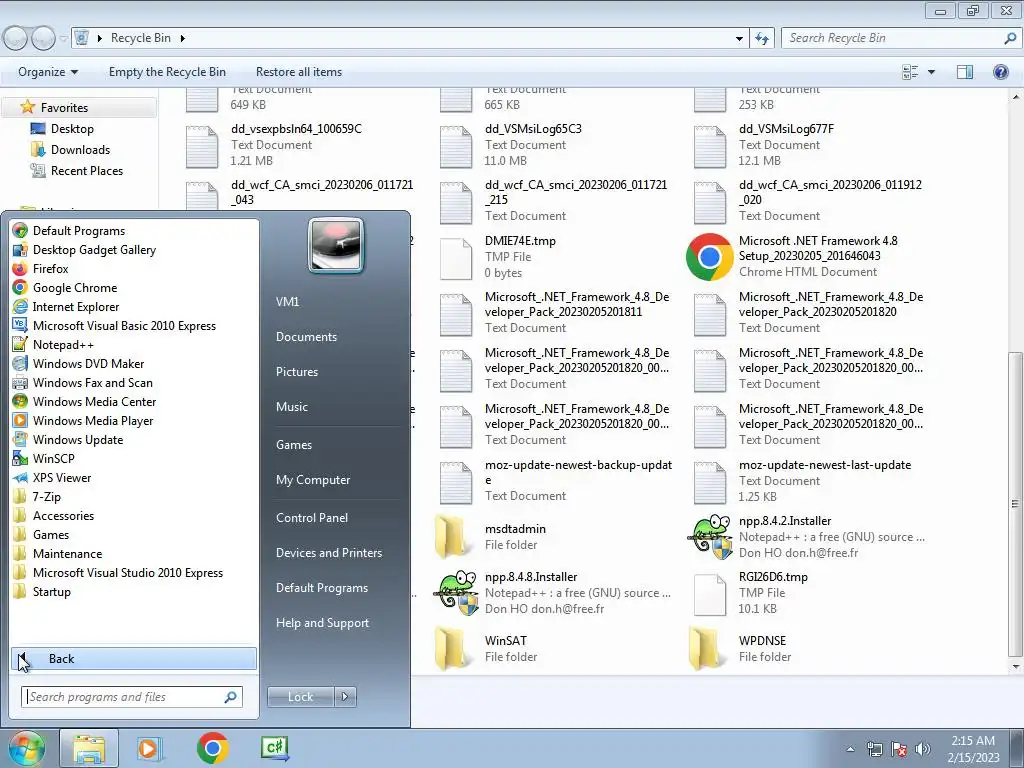Open the shutdown options arrow next to Lock
This screenshot has width=1024, height=768.
[x=345, y=697]
